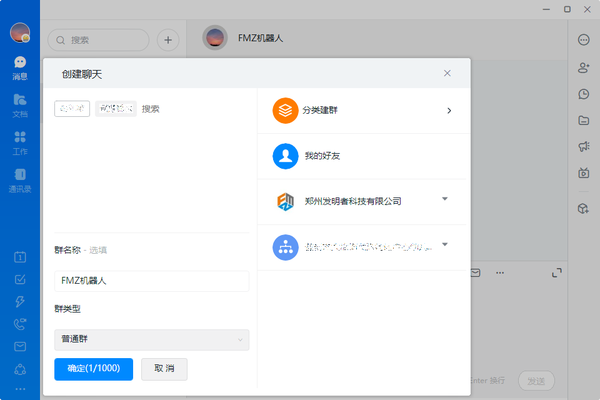Click the 取消 cancel button
Image resolution: width=600 pixels, height=400 pixels.
164,369
